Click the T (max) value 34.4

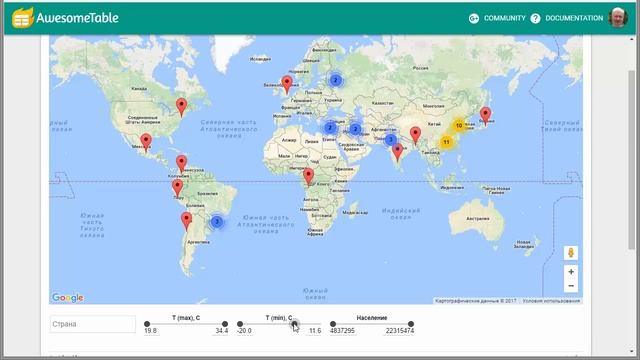(x=222, y=331)
